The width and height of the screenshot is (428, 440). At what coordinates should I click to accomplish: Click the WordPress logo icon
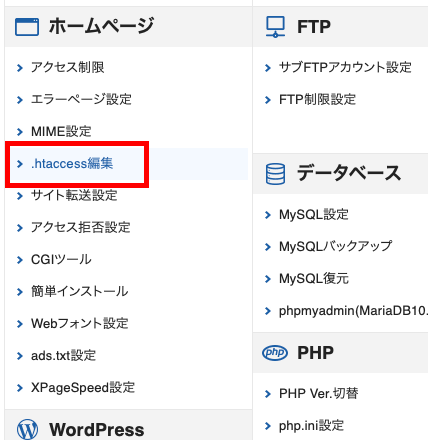point(27,429)
